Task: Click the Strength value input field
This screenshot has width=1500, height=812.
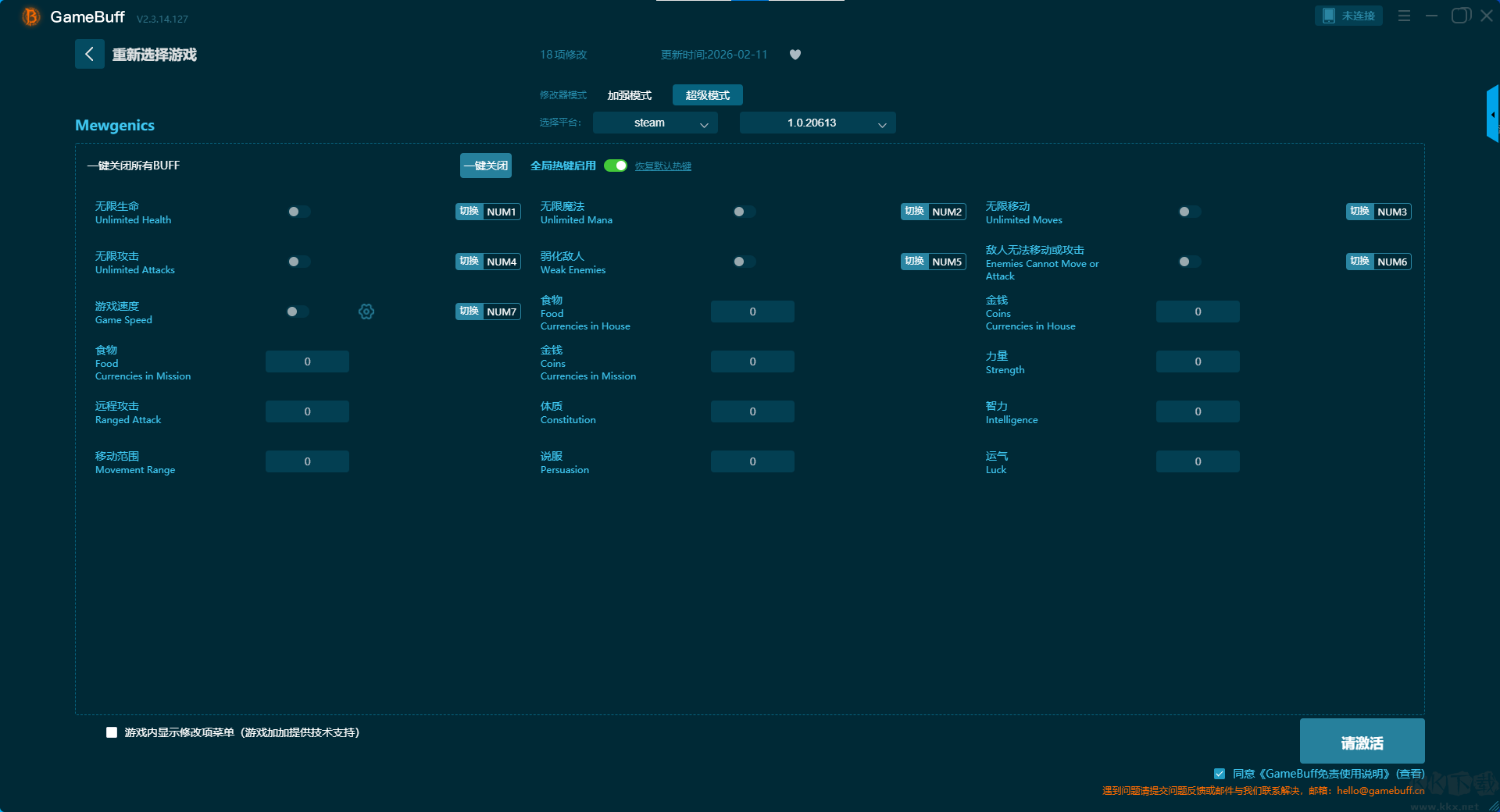Action: (1197, 361)
